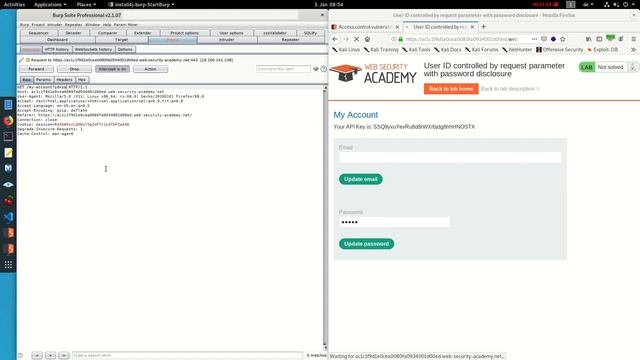Open Firefox page actions three dots

coord(534,39)
